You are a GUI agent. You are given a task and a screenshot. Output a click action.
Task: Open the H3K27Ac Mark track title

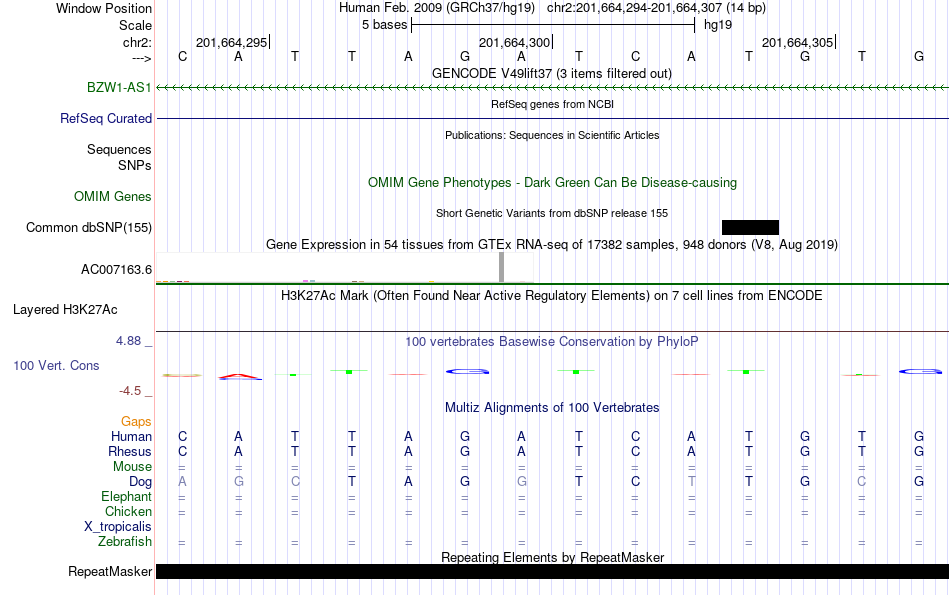coord(552,296)
